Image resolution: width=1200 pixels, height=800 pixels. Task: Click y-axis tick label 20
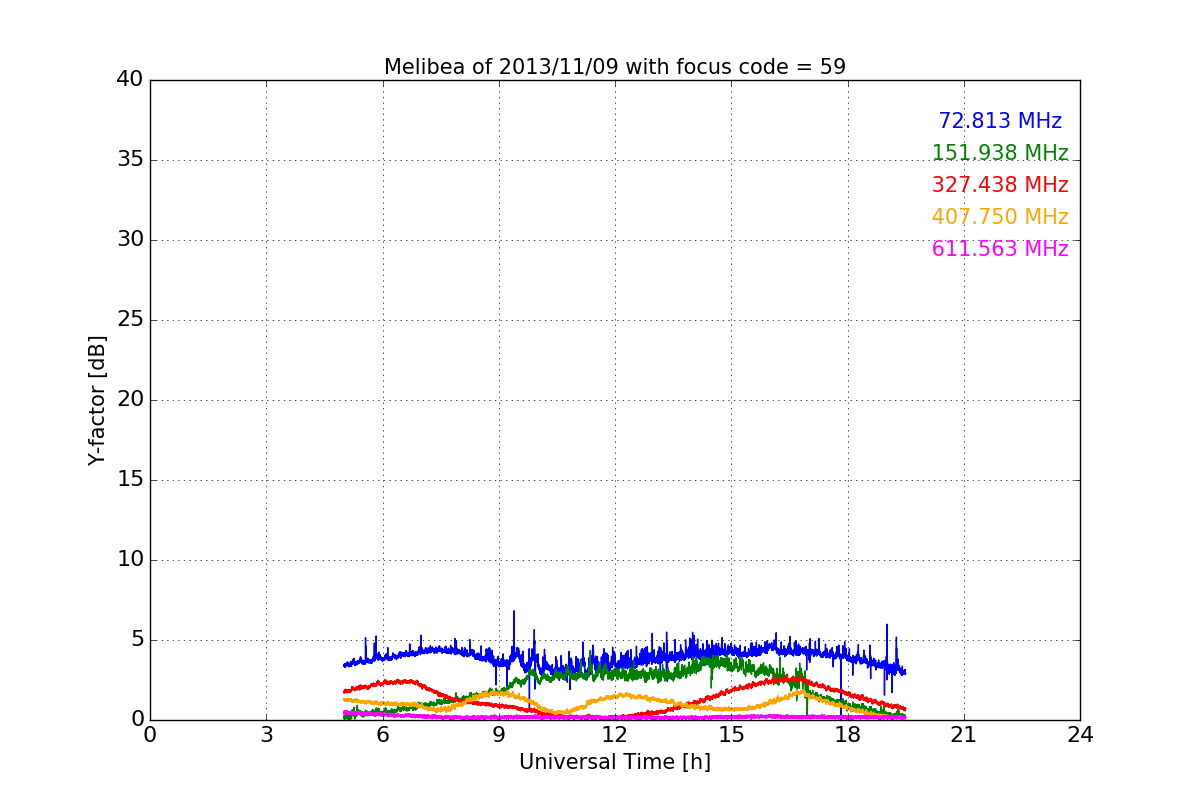130,400
